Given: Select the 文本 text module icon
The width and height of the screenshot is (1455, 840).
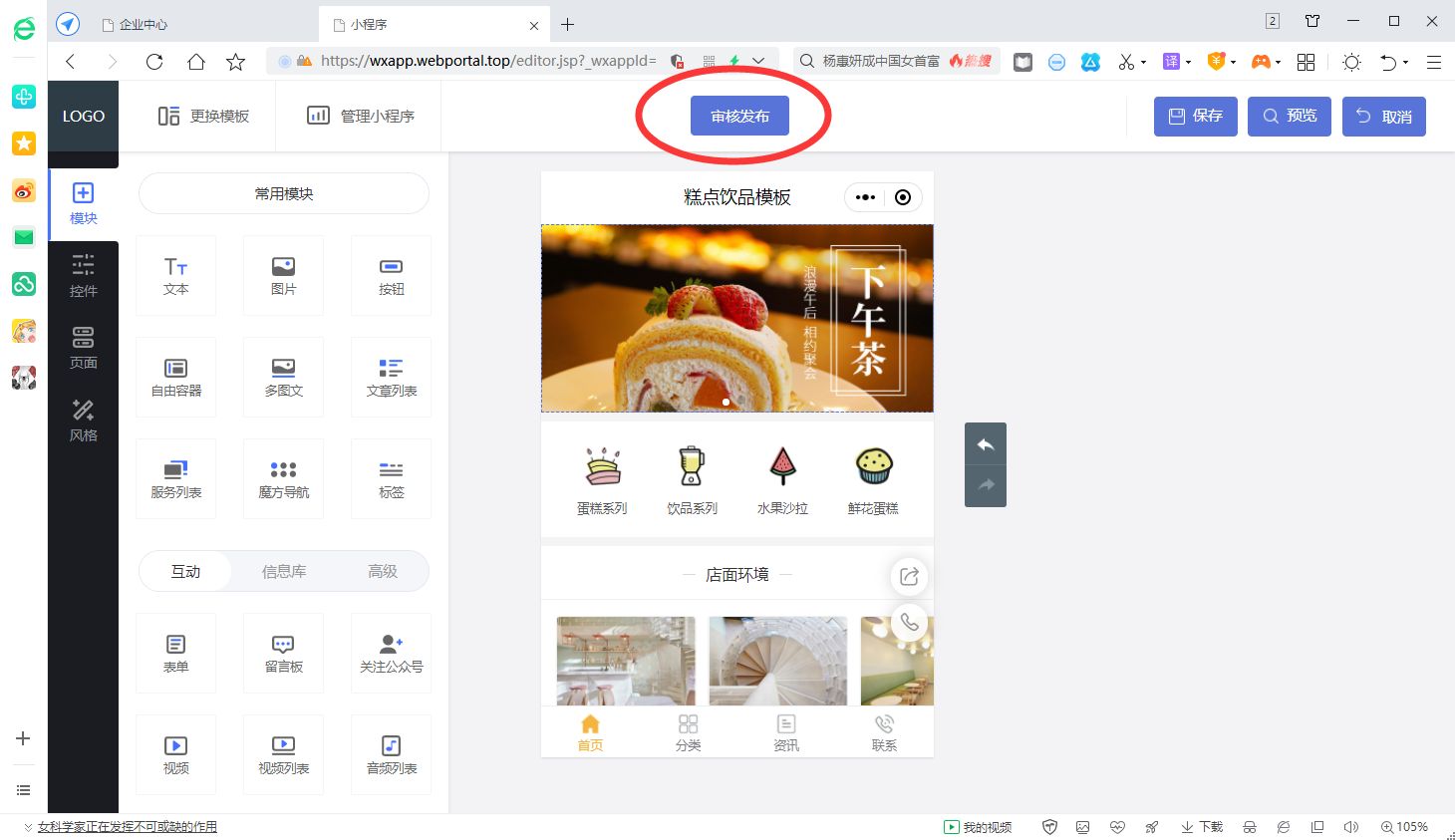Looking at the screenshot, I should 175,275.
